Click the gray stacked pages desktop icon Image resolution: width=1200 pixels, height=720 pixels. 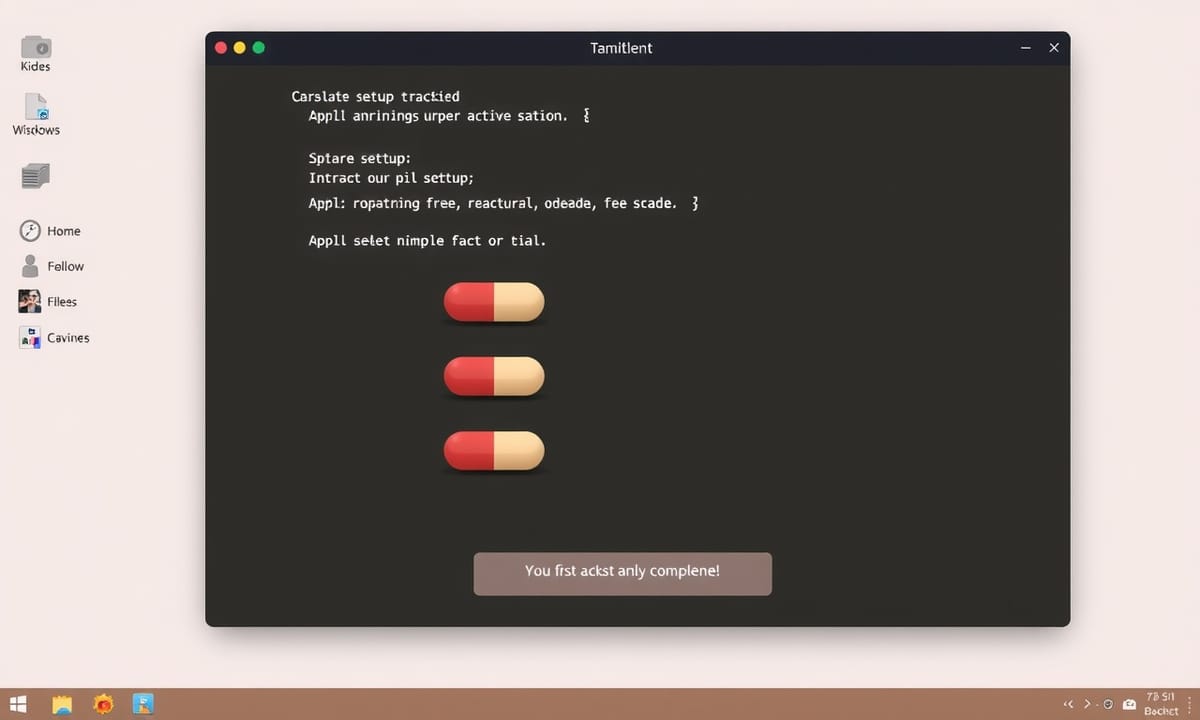pyautogui.click(x=35, y=176)
